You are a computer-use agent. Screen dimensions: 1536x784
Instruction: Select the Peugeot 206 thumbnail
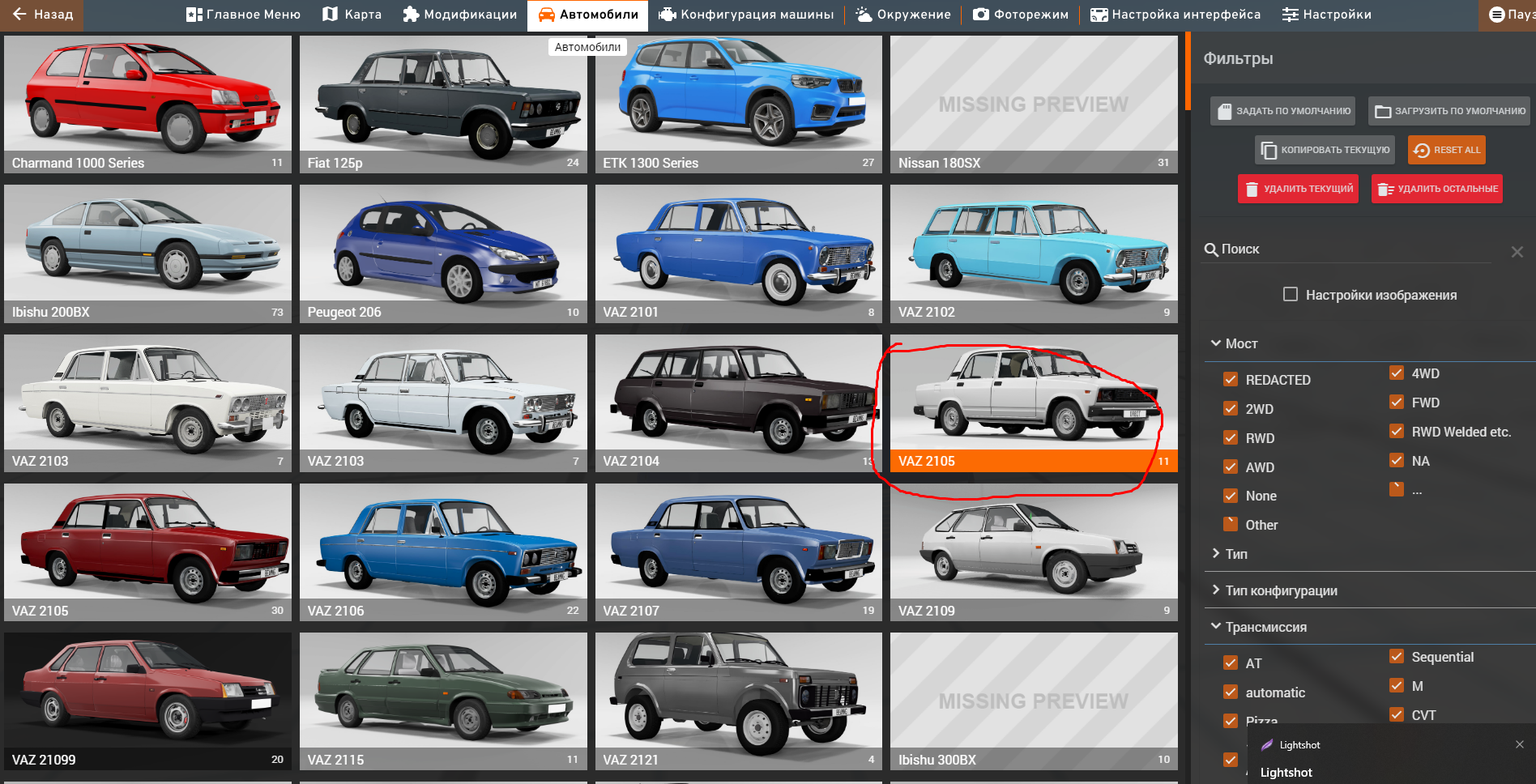coord(443,254)
